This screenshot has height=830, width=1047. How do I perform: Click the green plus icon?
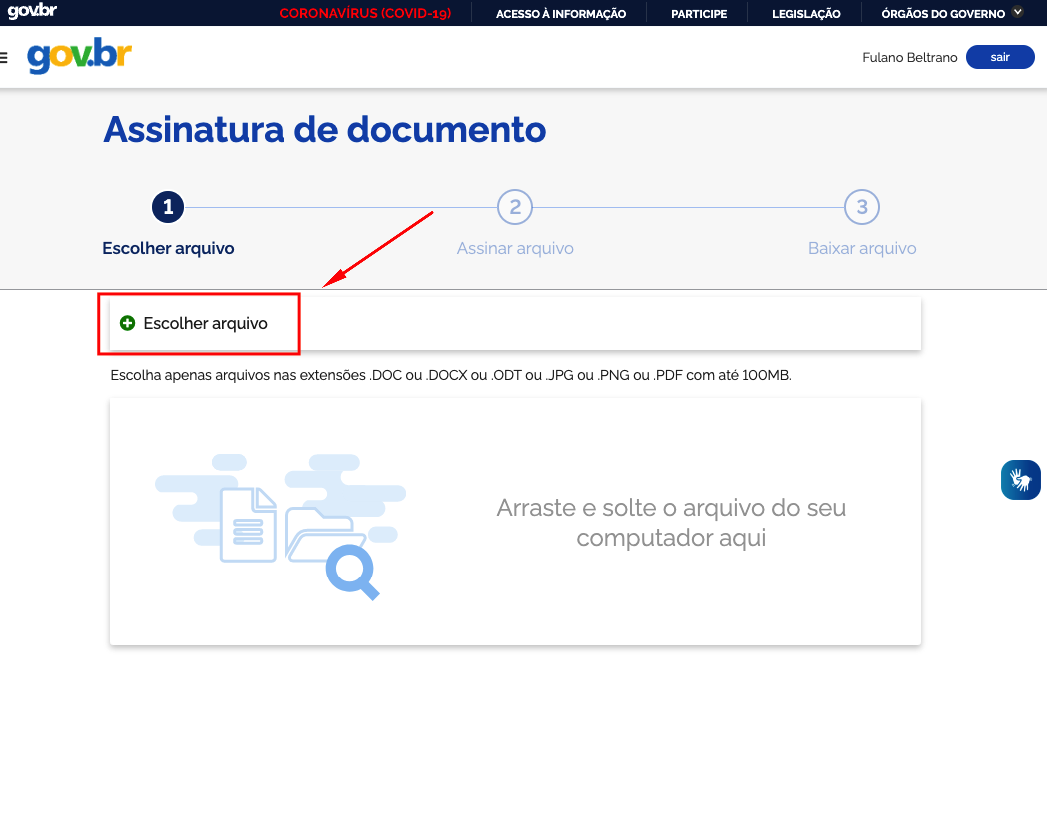point(127,323)
